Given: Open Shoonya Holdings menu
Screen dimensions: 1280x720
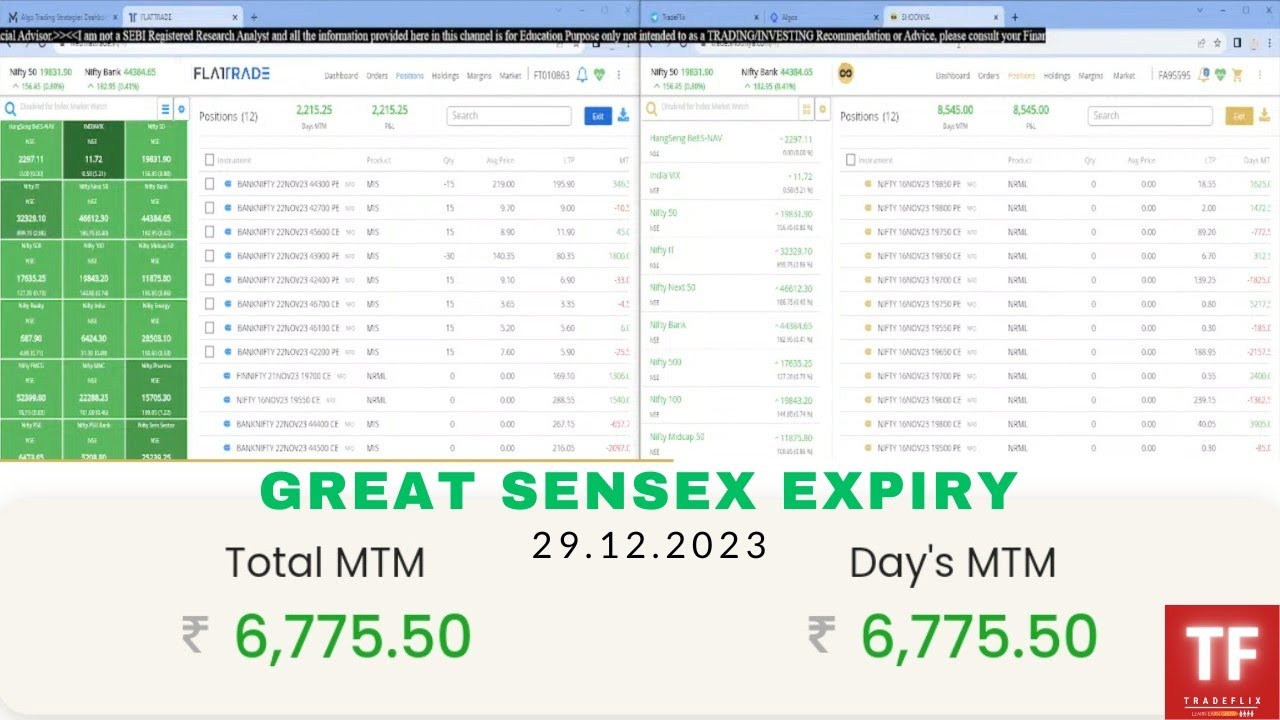Looking at the screenshot, I should [1057, 76].
